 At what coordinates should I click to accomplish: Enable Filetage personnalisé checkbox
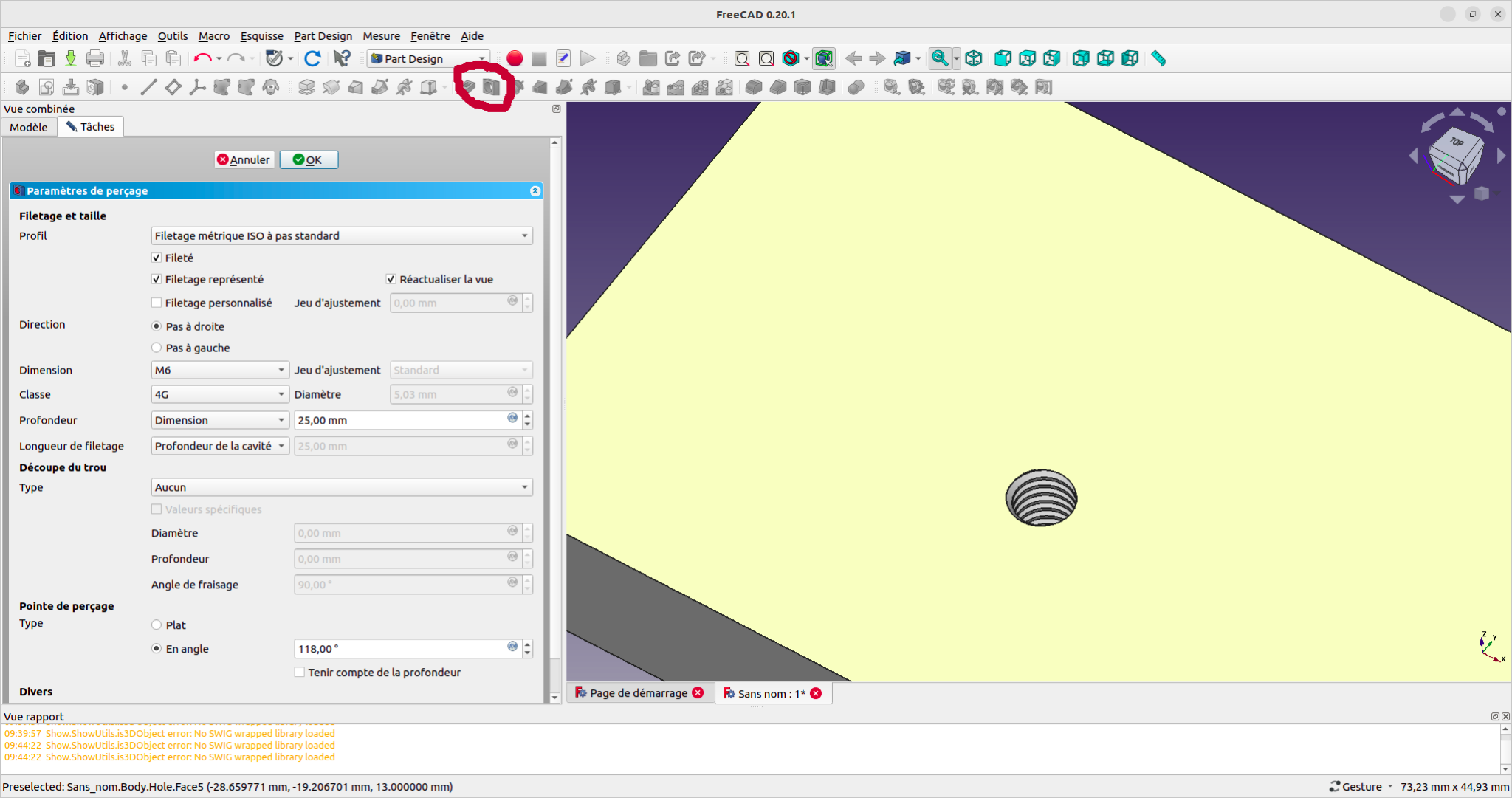pyautogui.click(x=157, y=303)
